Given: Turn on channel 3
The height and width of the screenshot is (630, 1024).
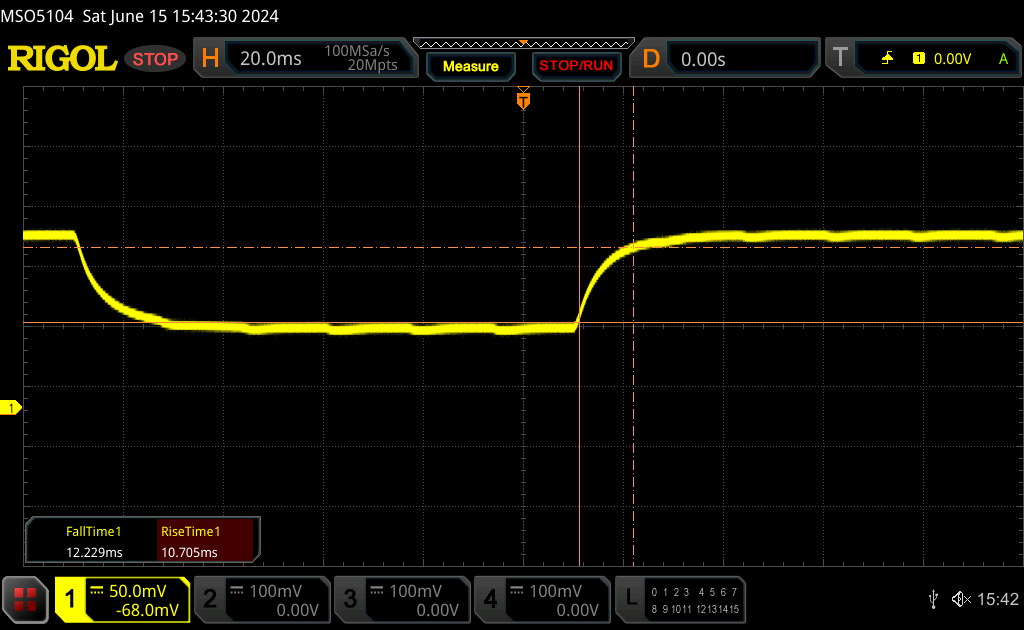Looking at the screenshot, I should click(x=401, y=599).
